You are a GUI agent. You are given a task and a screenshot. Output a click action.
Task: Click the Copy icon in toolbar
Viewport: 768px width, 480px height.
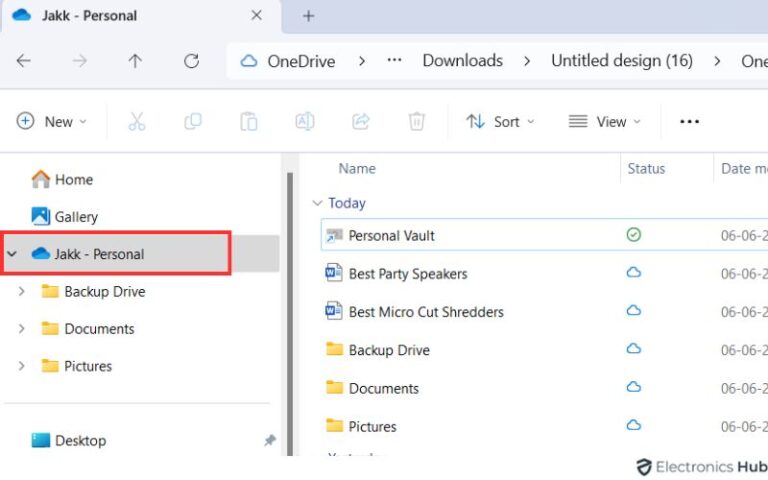click(193, 121)
